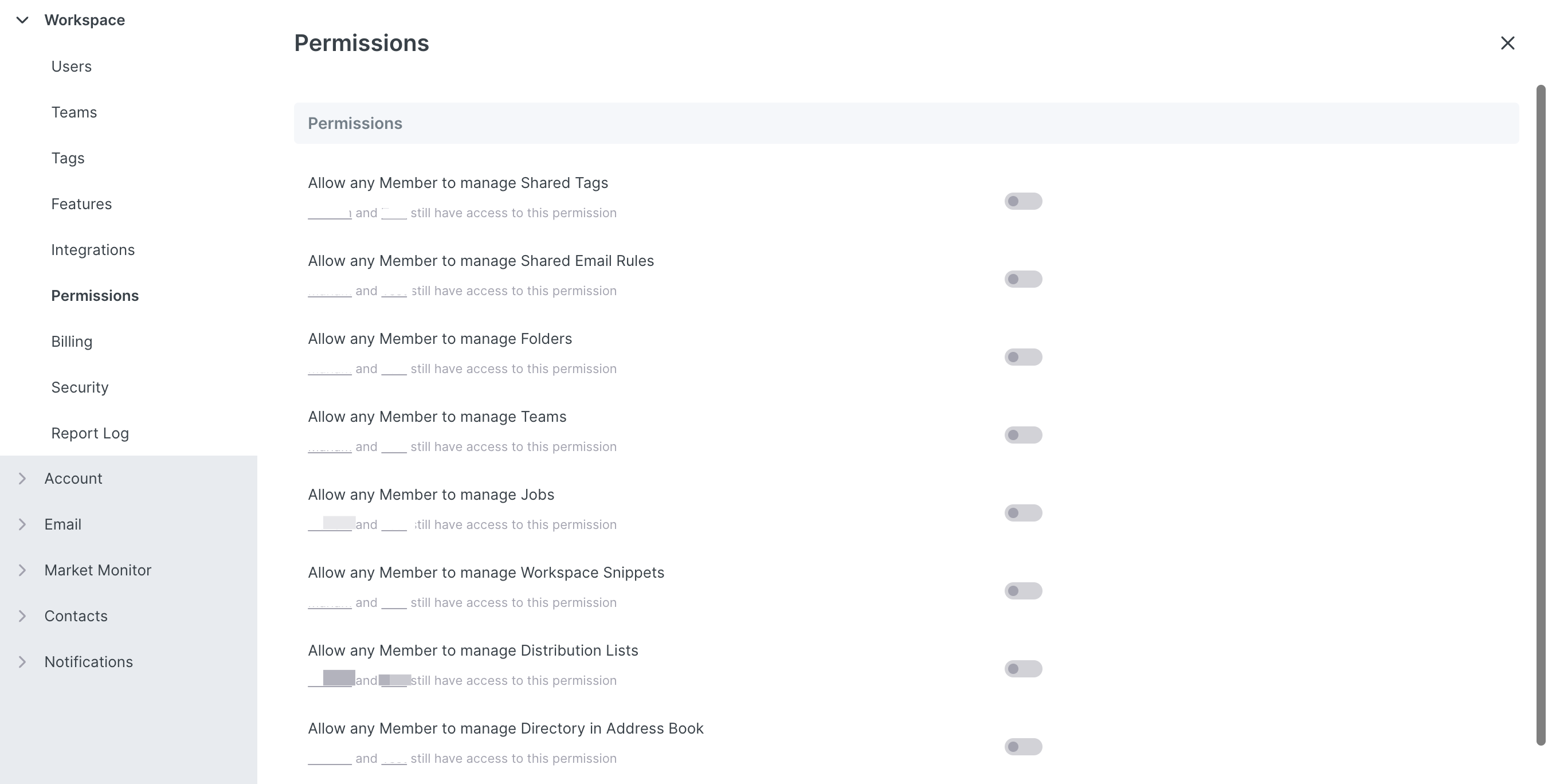Screen dimensions: 1552x784
Task: Open the Report Log page
Action: coord(90,433)
